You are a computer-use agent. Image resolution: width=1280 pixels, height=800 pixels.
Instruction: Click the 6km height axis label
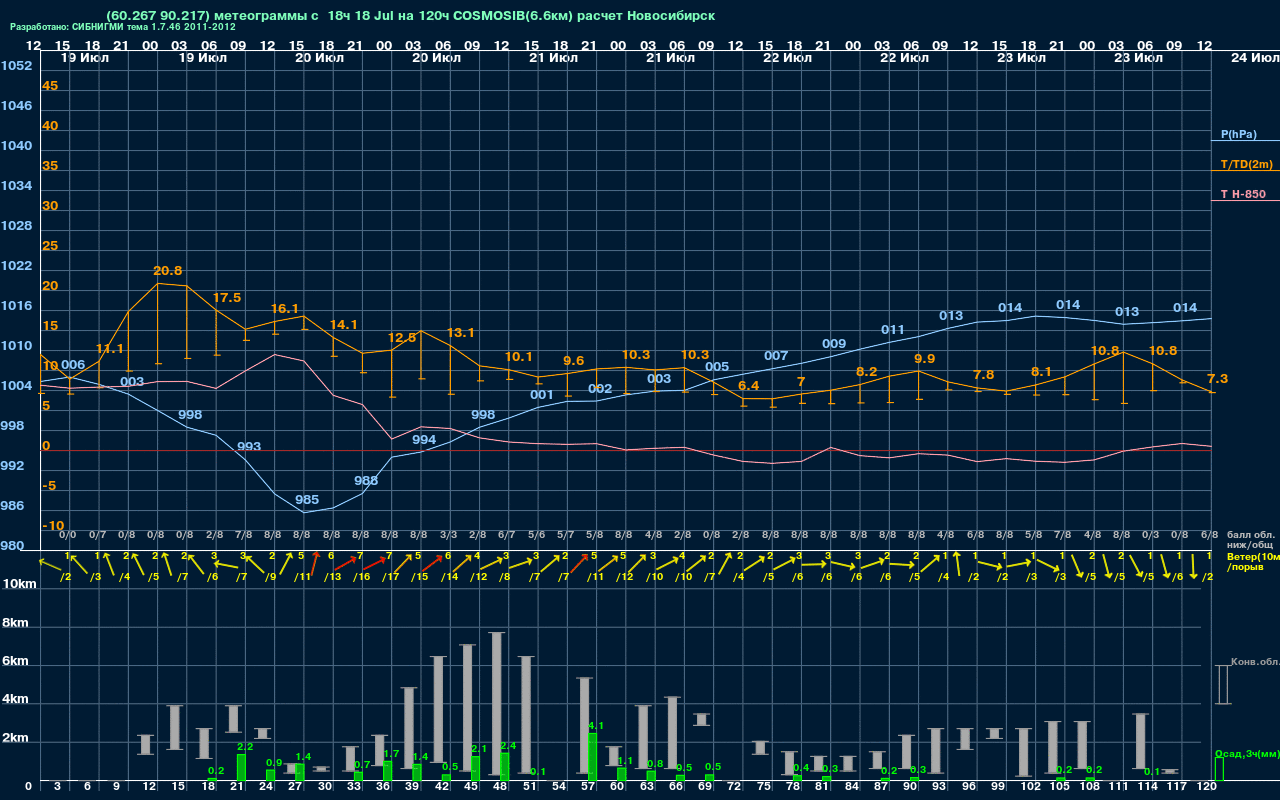(16, 662)
